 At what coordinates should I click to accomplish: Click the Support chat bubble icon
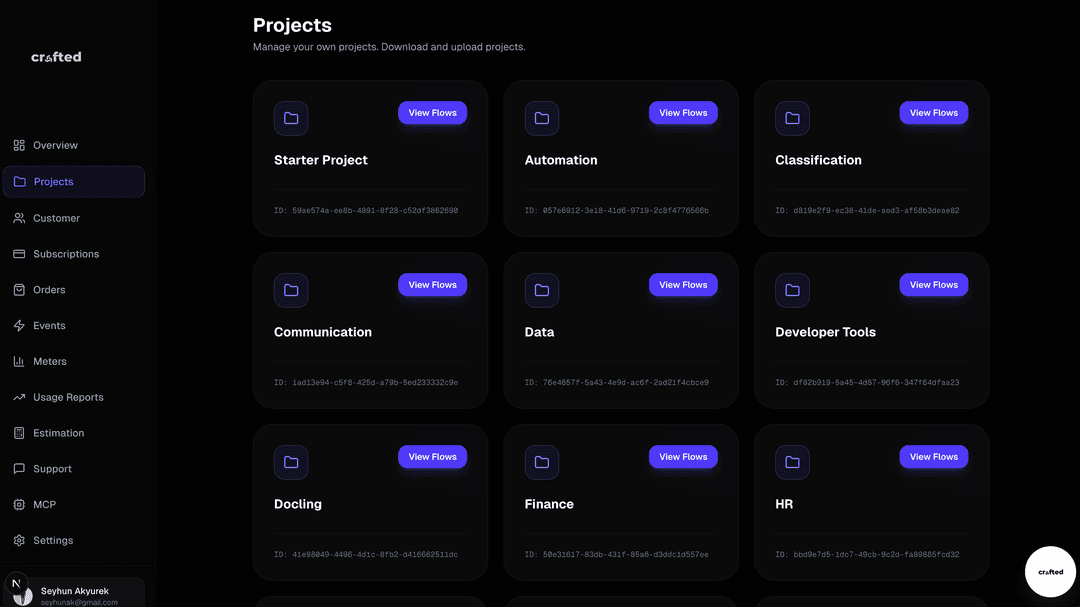19,469
